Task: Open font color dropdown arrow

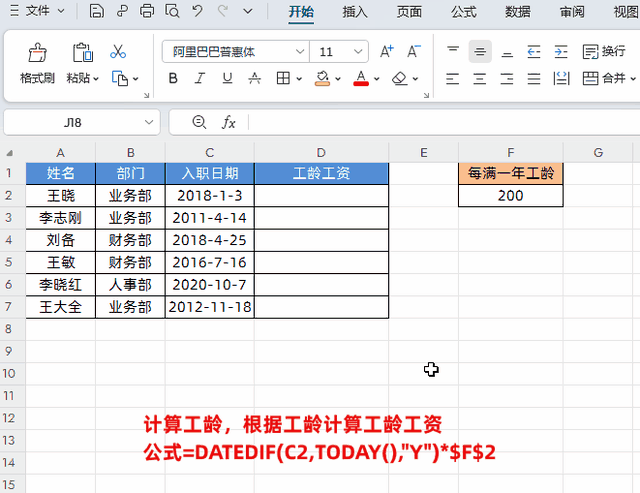Action: 377,79
